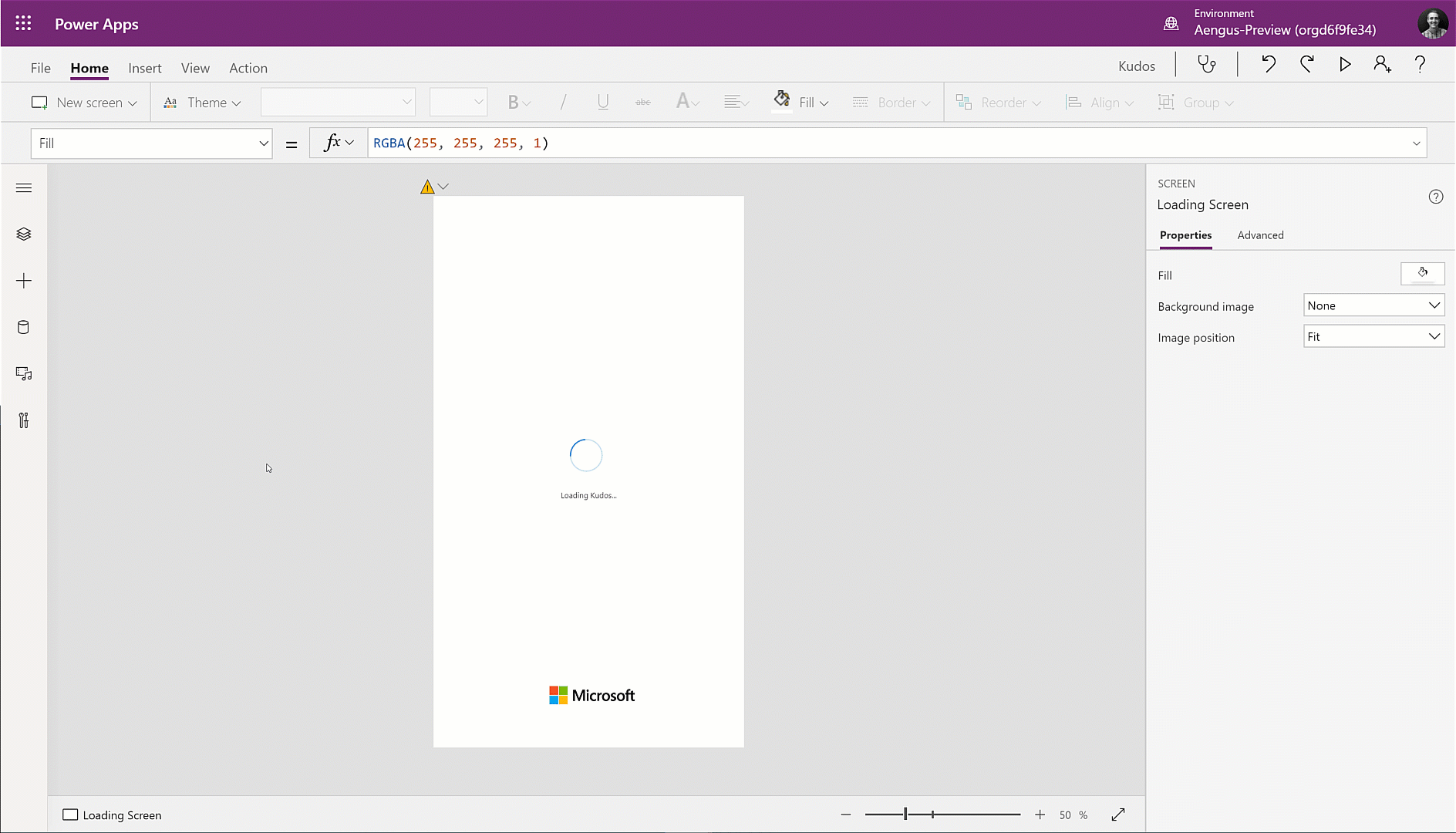Expand the left hamburger menu
Screen dimensions: 1456x833
[24, 188]
